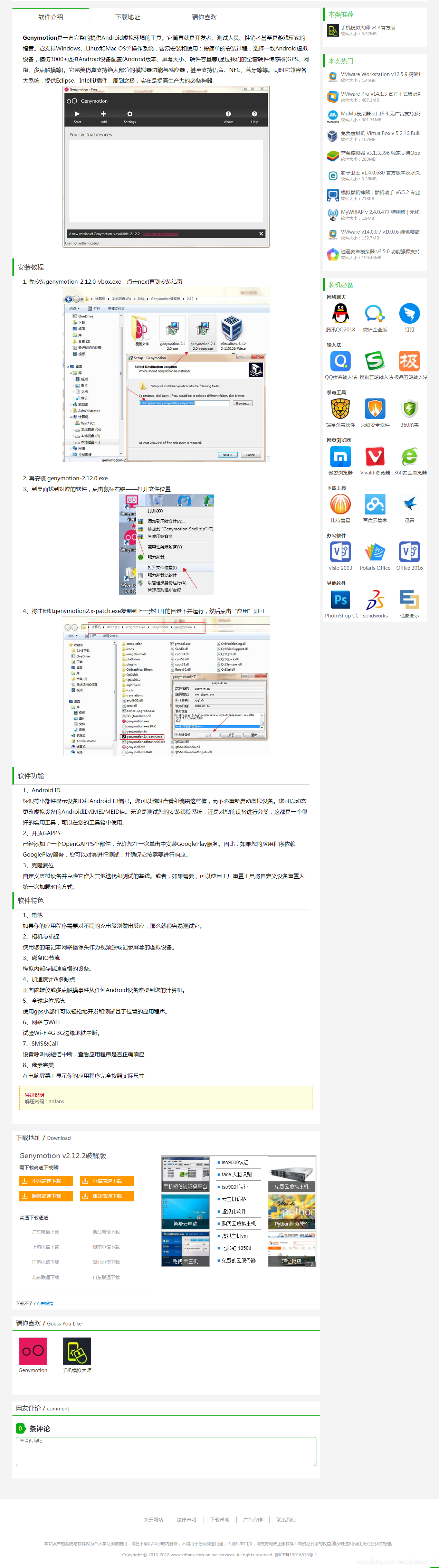The image size is (439, 1568).
Task: Open the 模拟攒机神器 icon
Action: 333,195
